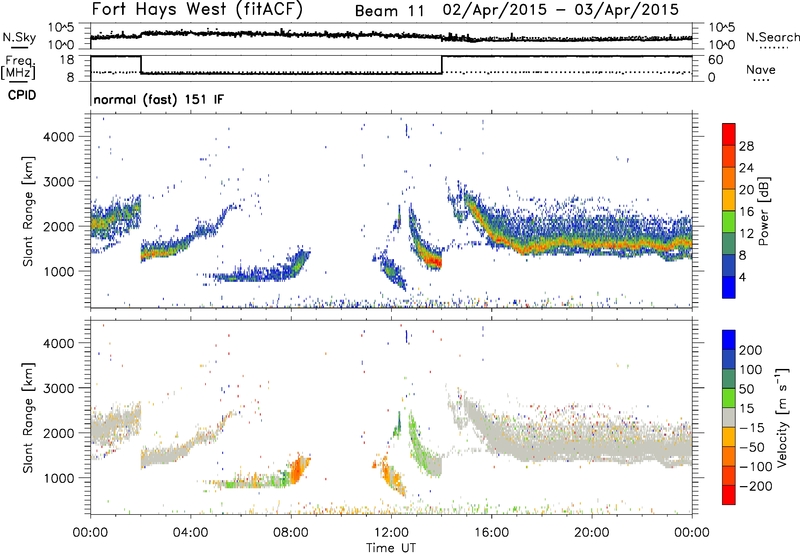800x554 pixels.
Task: Click the power panel 'Slant Range [km]' label
Action: (28, 211)
